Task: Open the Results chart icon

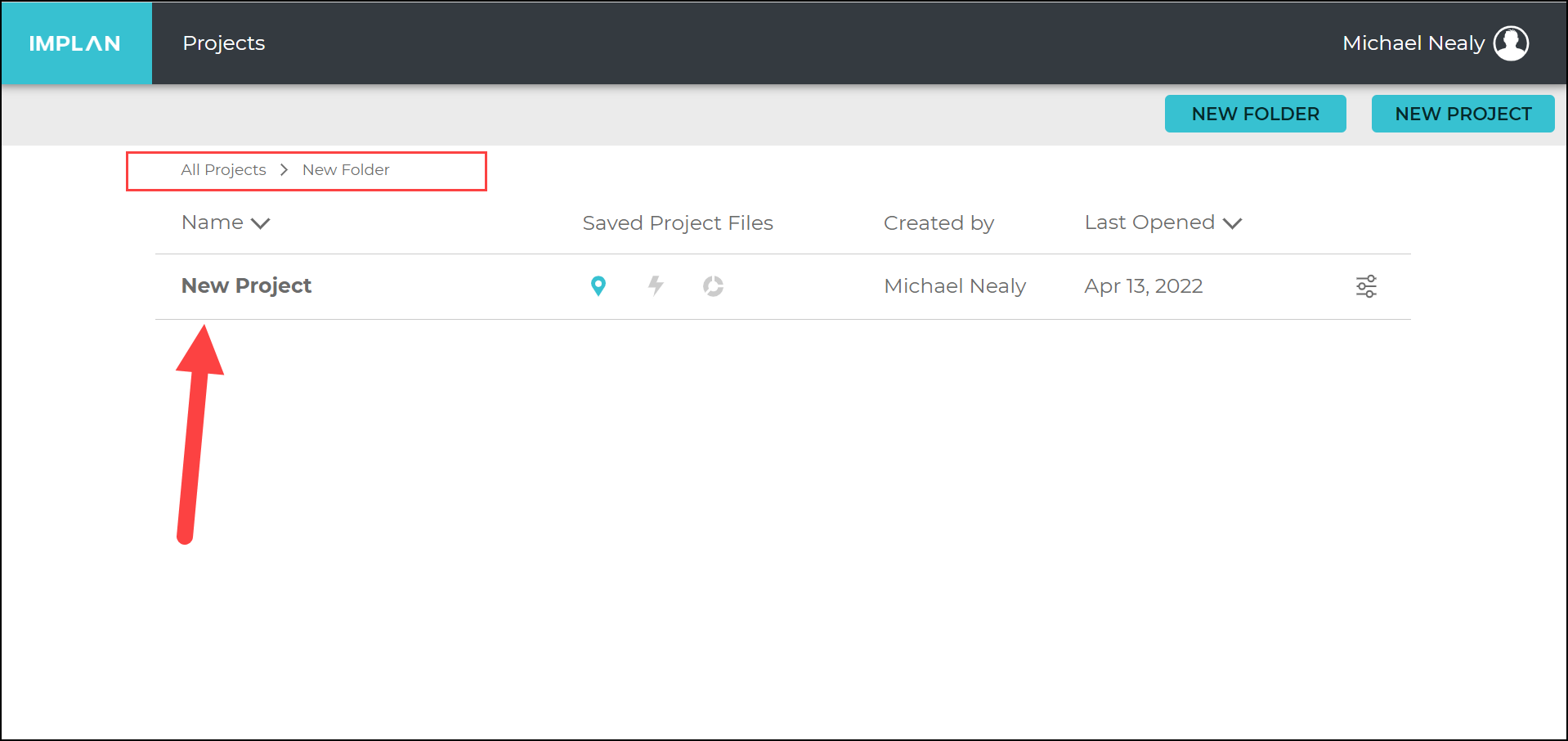Action: pos(713,286)
